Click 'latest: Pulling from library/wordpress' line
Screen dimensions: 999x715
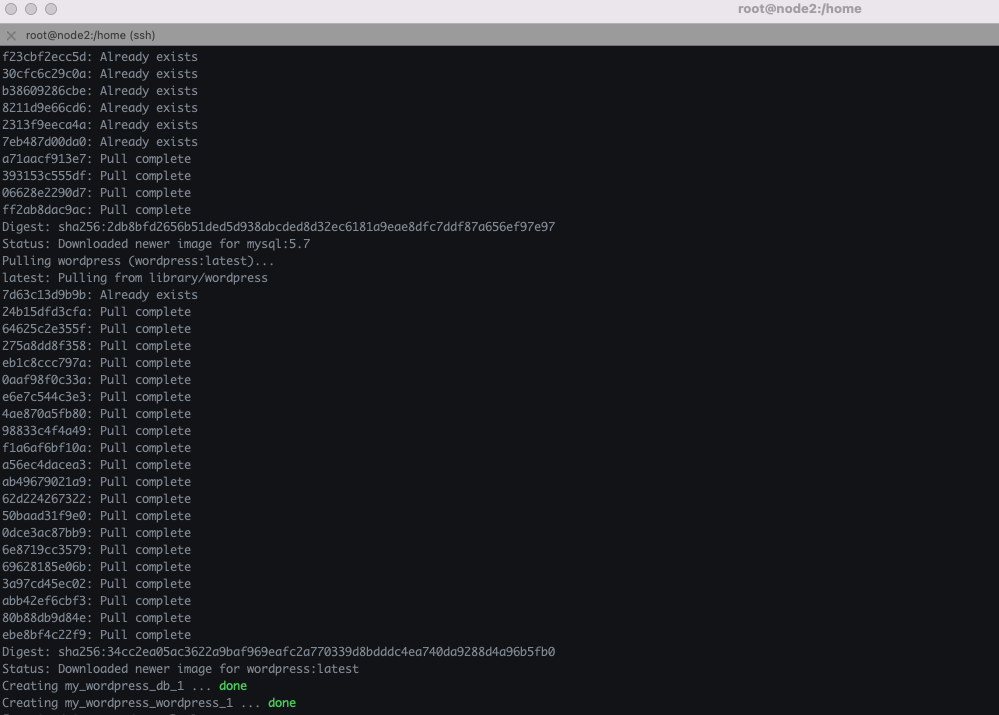135,278
